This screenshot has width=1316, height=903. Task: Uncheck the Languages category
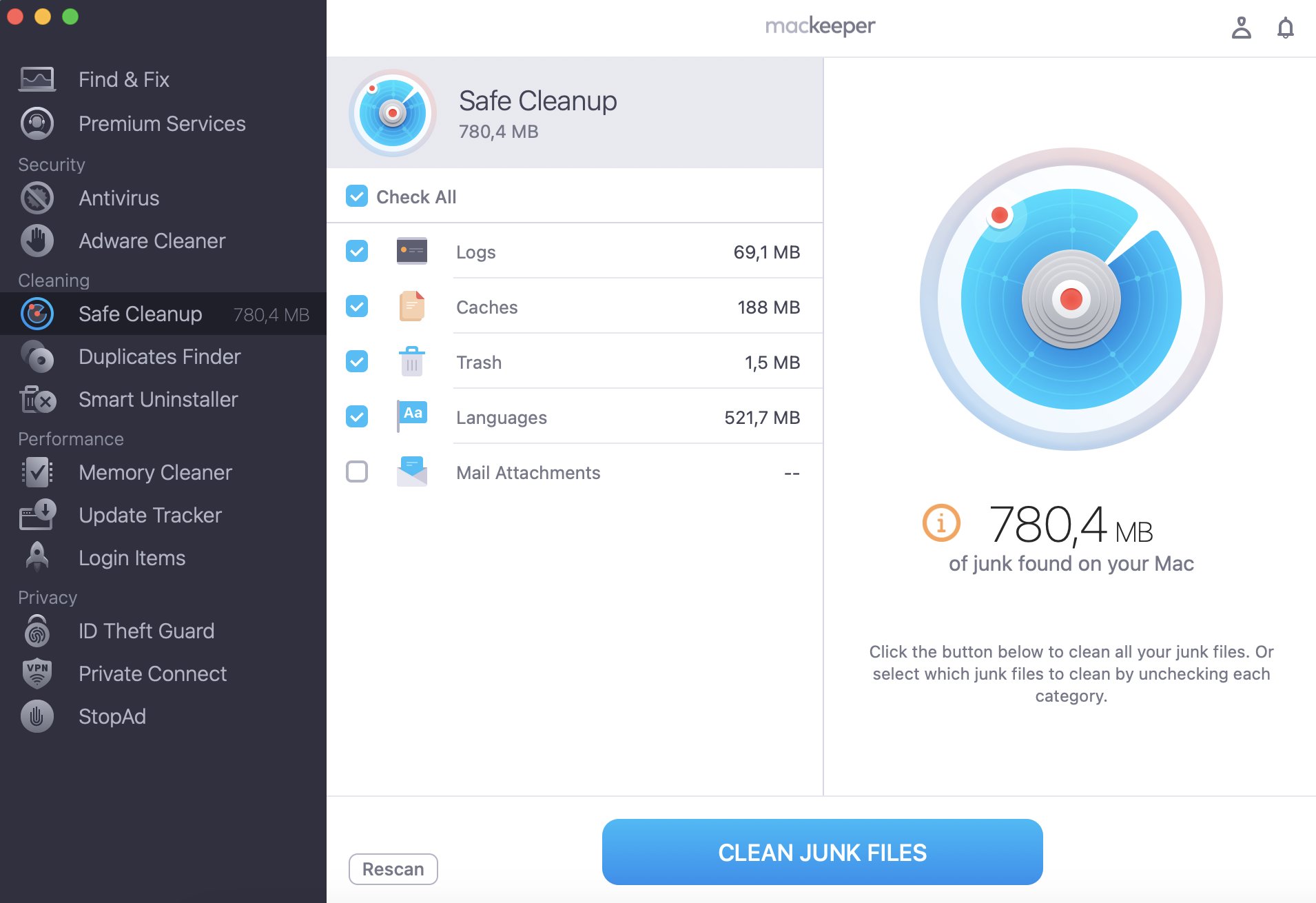point(356,416)
